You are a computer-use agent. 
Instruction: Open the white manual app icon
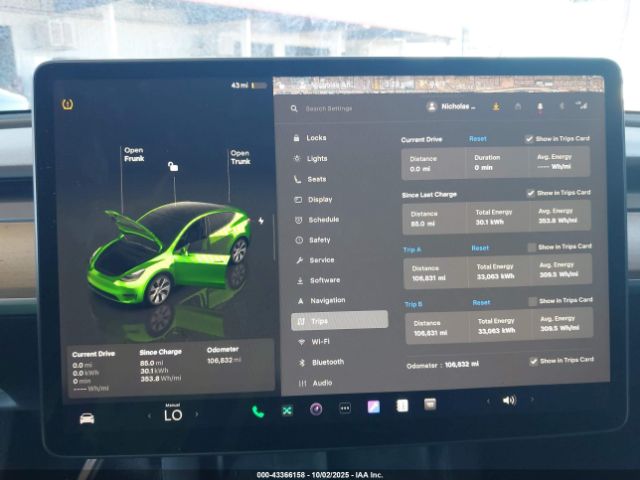(x=402, y=406)
